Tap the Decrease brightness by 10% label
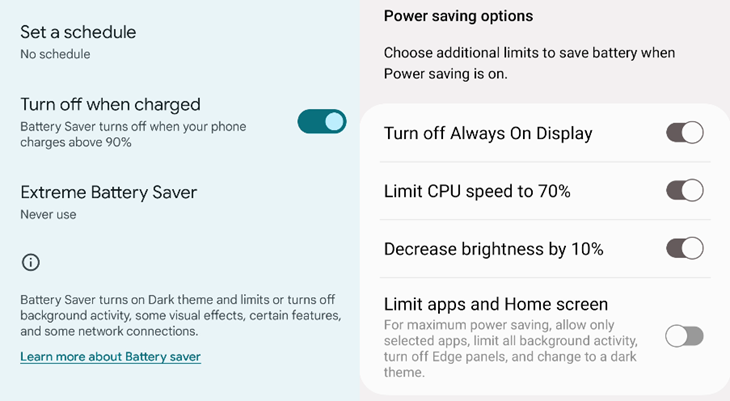 (493, 249)
